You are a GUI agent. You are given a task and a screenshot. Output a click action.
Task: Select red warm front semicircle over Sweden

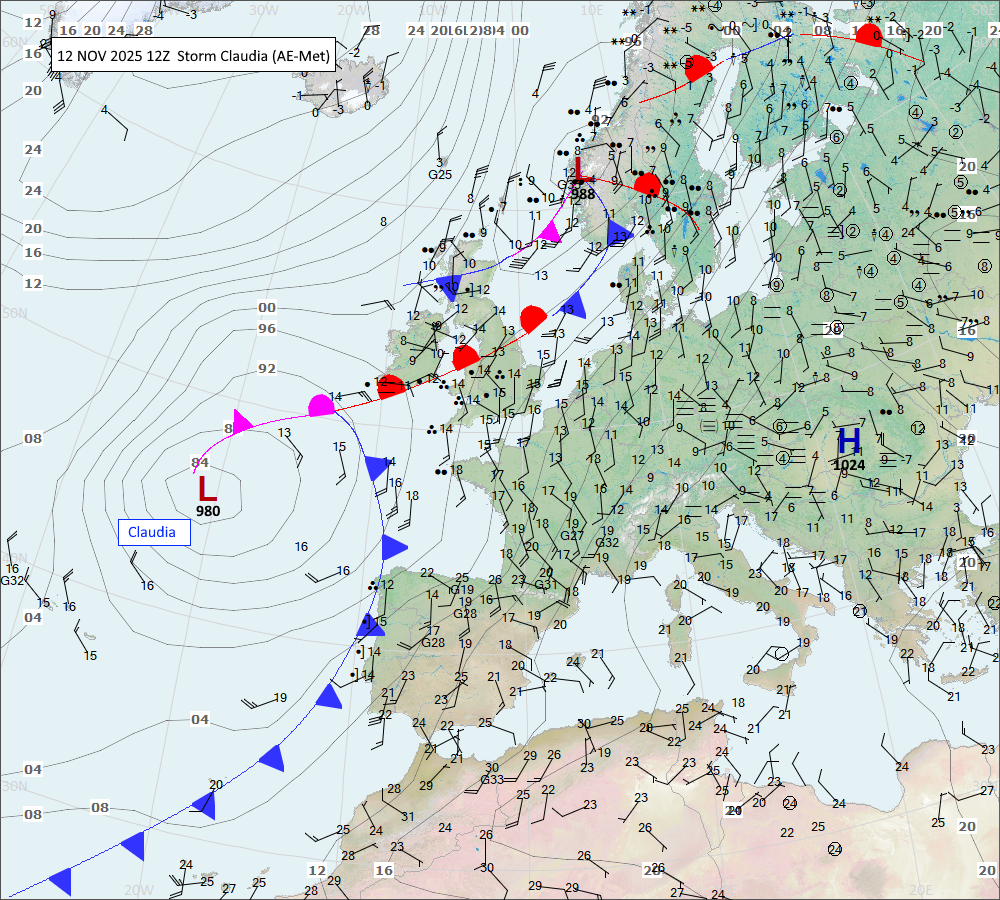(x=648, y=185)
